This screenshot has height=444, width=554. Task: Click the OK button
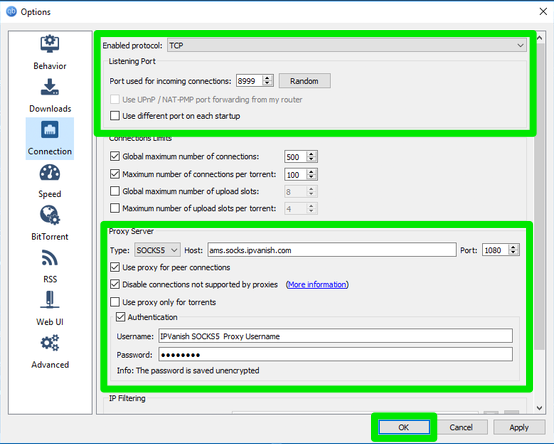[x=404, y=427]
